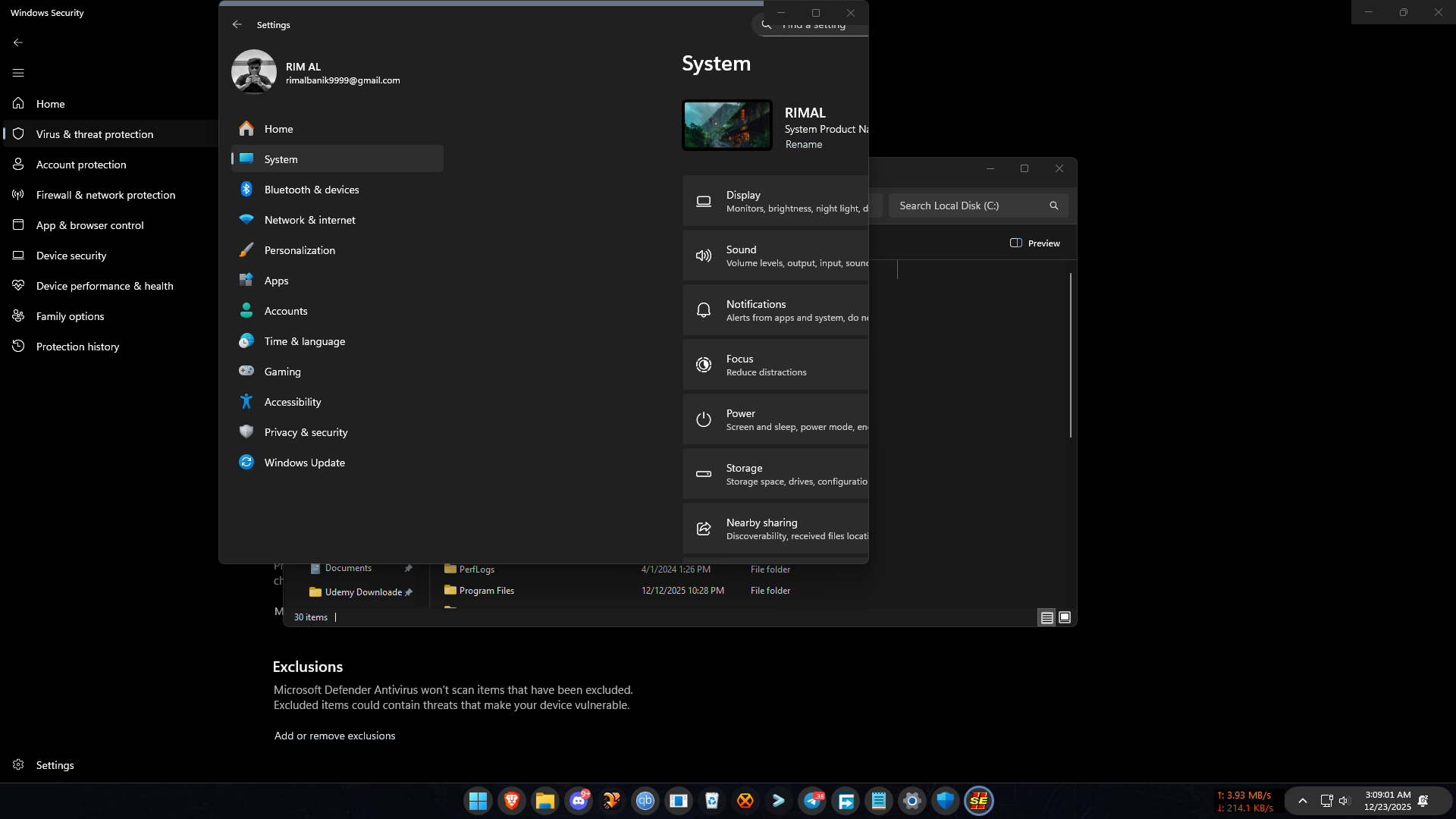Select Family options in Windows Security

pos(111,316)
